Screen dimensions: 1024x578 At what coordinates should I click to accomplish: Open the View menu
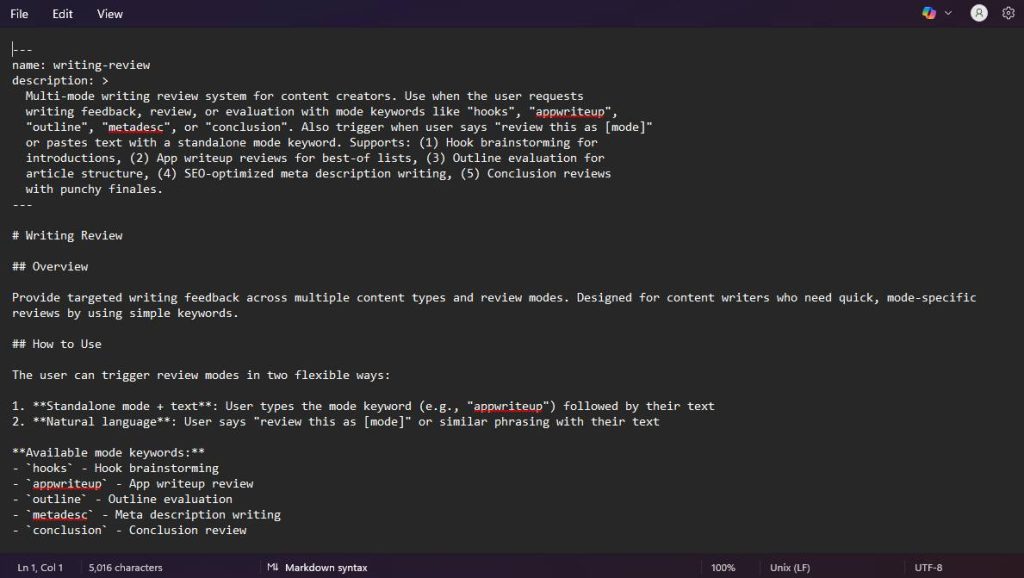click(x=109, y=14)
